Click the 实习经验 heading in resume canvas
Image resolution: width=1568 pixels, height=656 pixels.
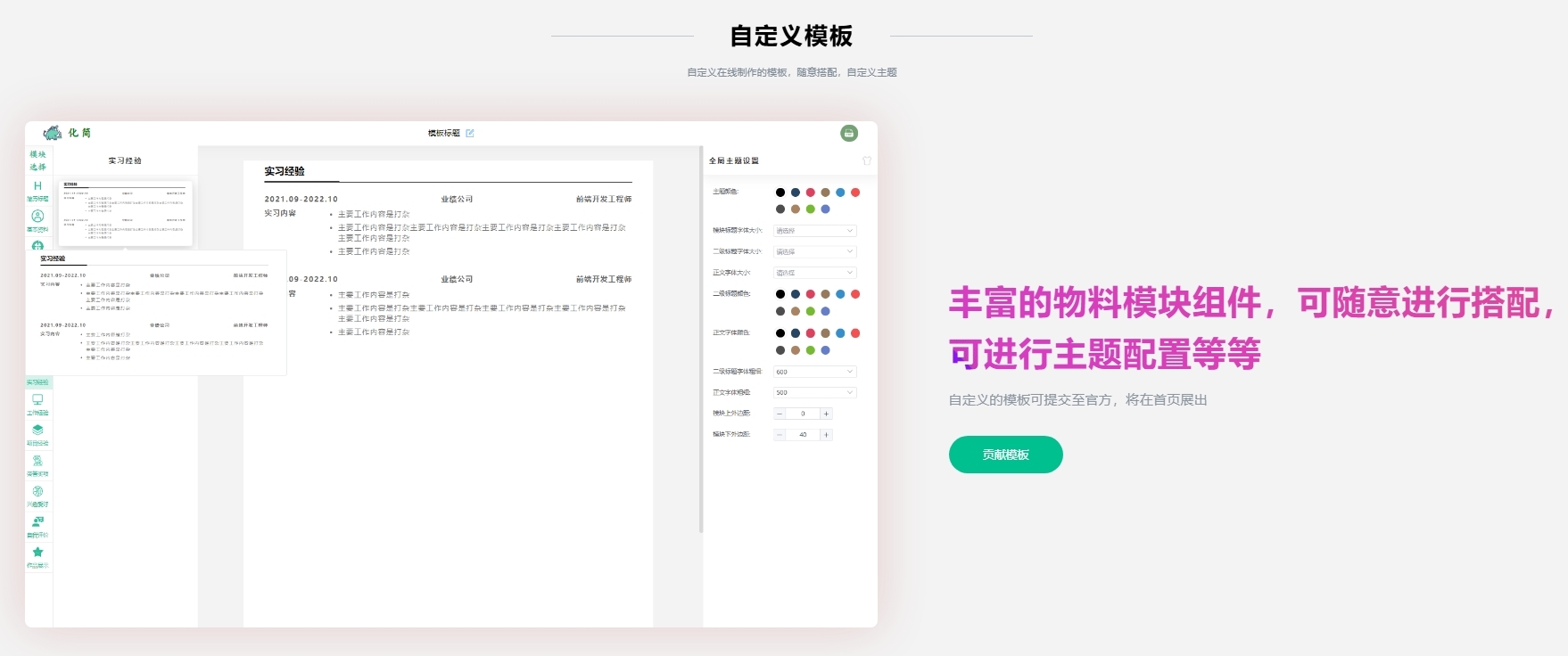tap(285, 171)
